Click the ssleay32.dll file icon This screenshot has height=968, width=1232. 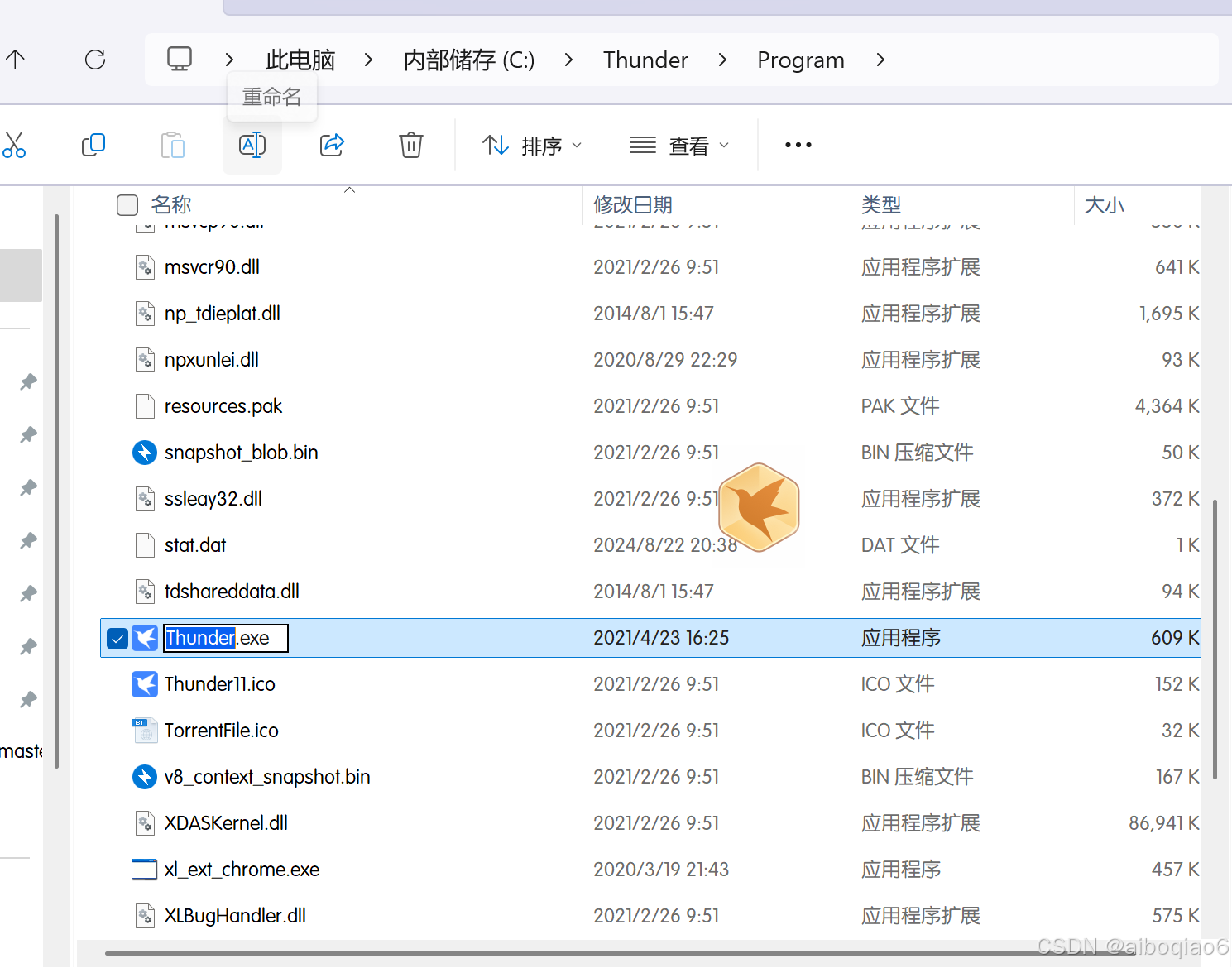pyautogui.click(x=145, y=499)
